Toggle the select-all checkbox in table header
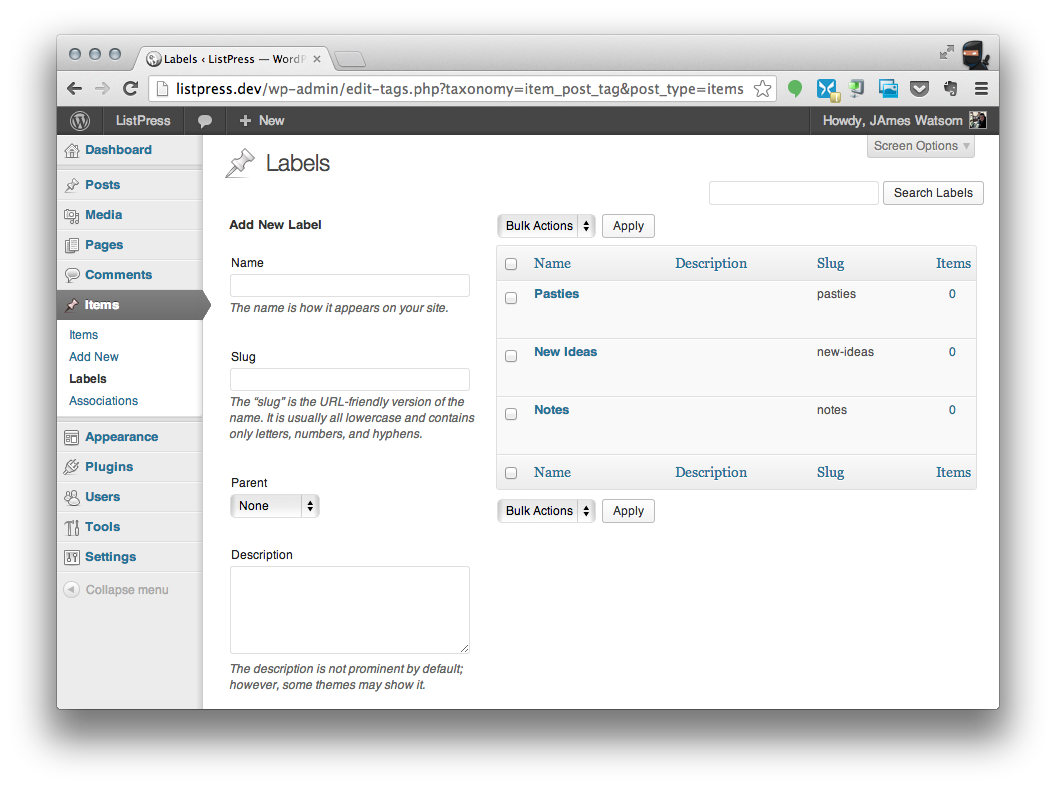Image resolution: width=1056 pixels, height=788 pixels. 511,264
